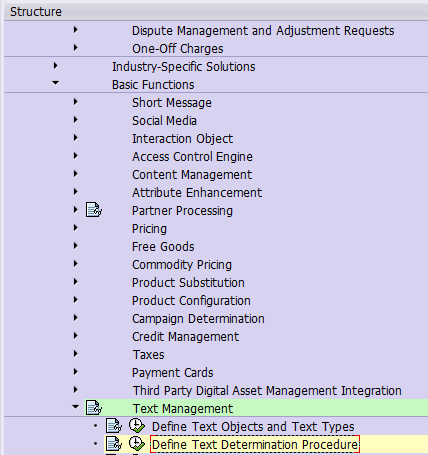Select the Payment Cards tree item
This screenshot has height=455, width=428.
173,372
